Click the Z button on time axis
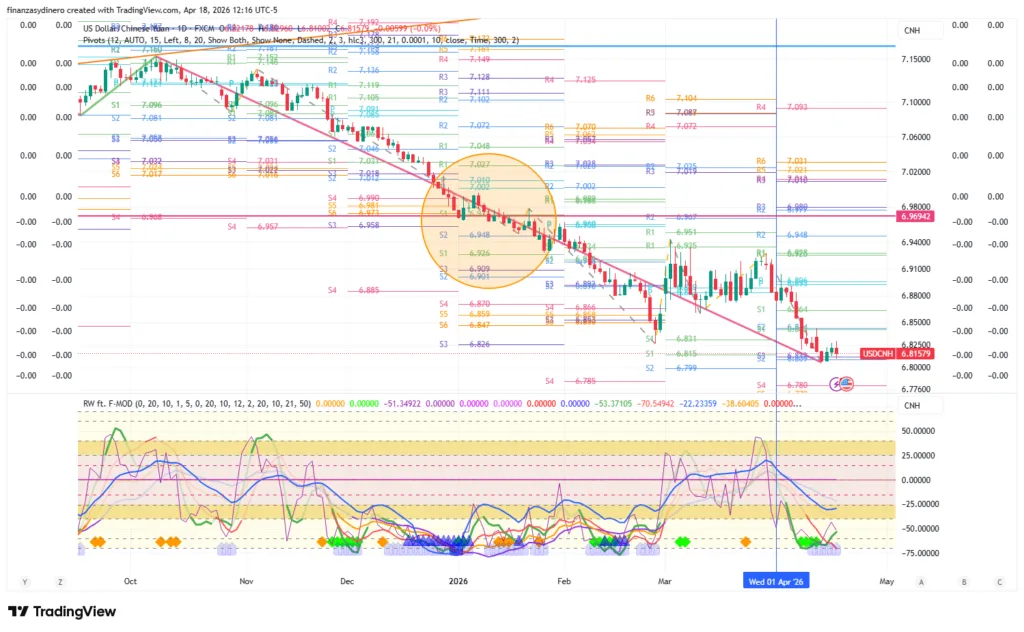 click(60, 581)
